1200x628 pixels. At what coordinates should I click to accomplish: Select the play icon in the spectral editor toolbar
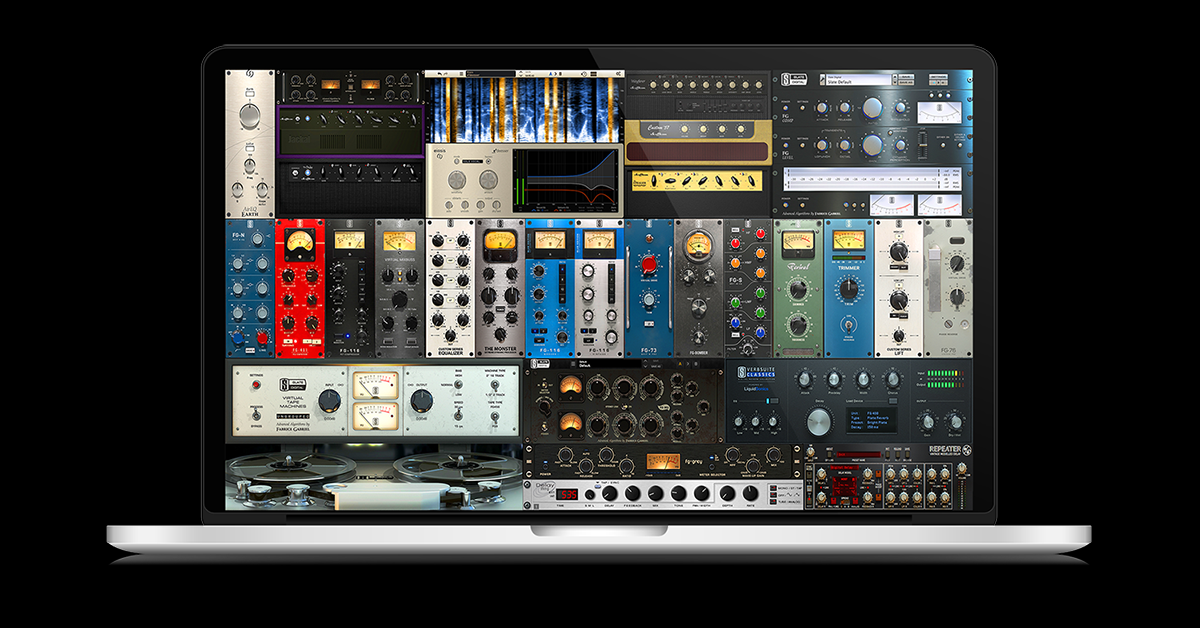click(555, 73)
